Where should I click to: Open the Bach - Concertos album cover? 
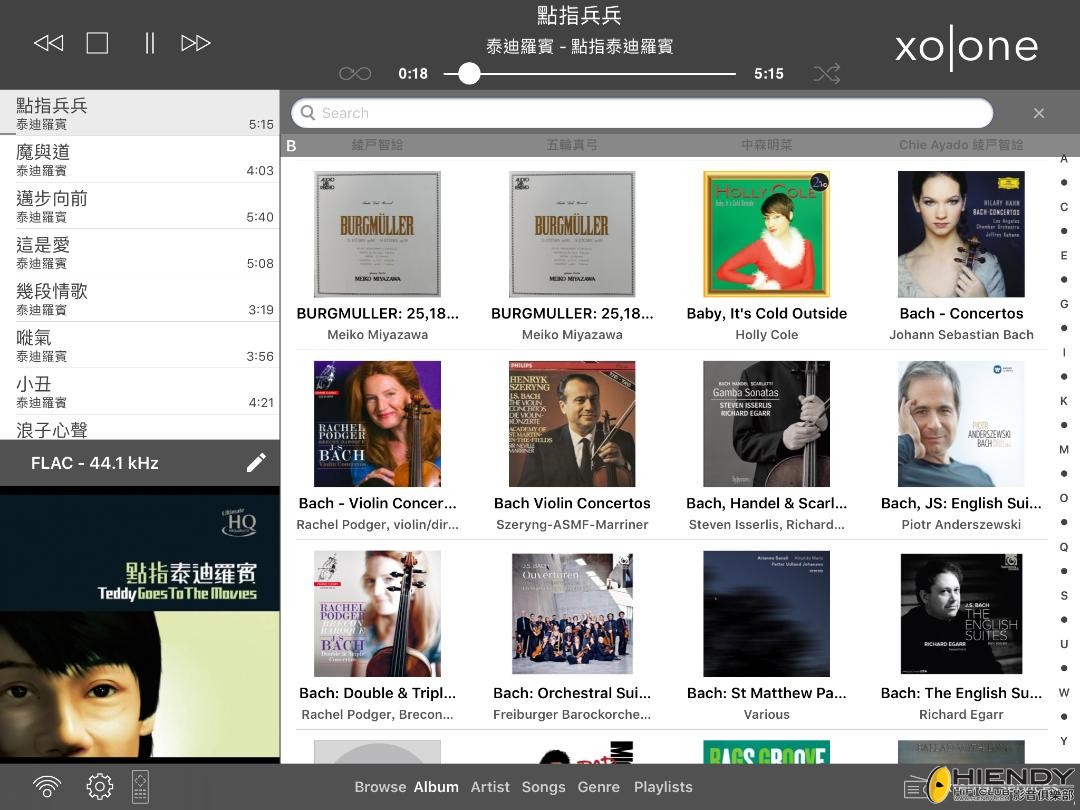961,234
